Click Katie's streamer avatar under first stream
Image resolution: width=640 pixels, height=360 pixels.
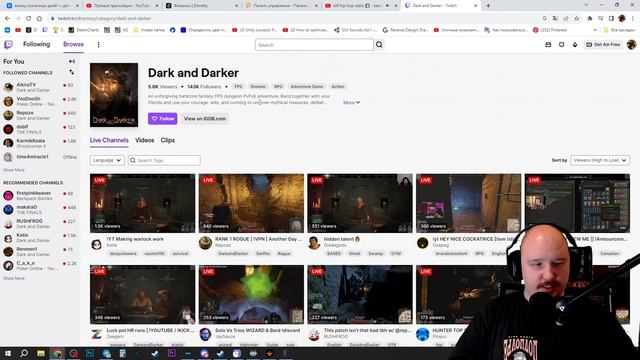[97, 244]
